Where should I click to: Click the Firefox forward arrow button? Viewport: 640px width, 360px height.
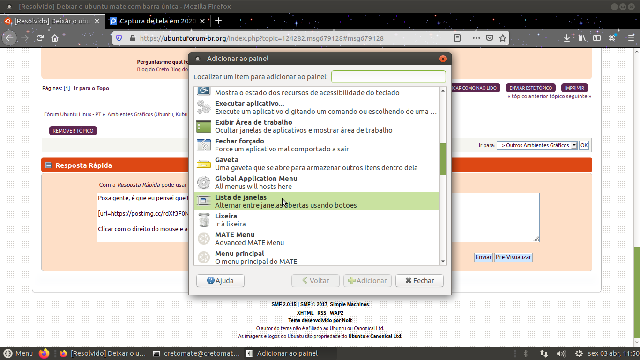point(25,38)
